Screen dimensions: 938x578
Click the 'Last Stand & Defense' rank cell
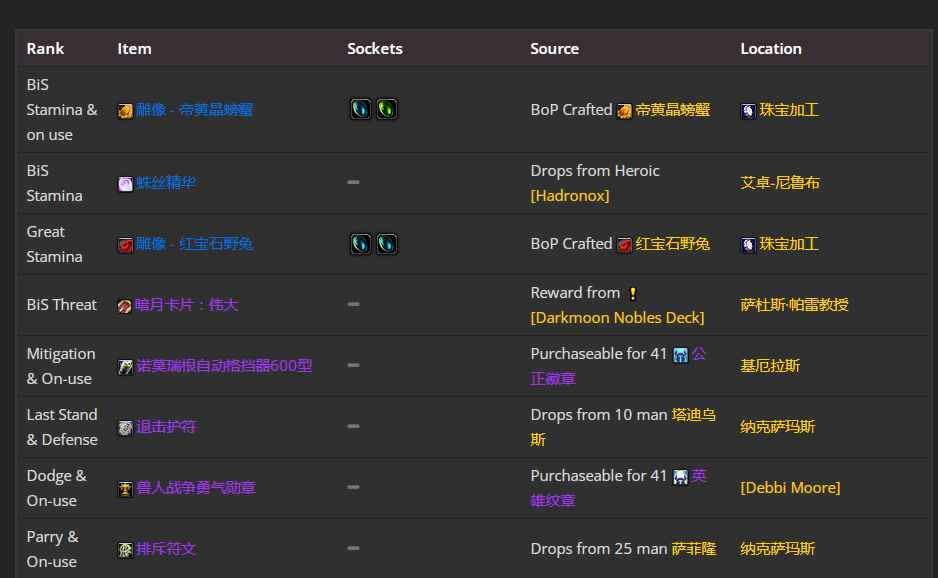[x=62, y=427]
